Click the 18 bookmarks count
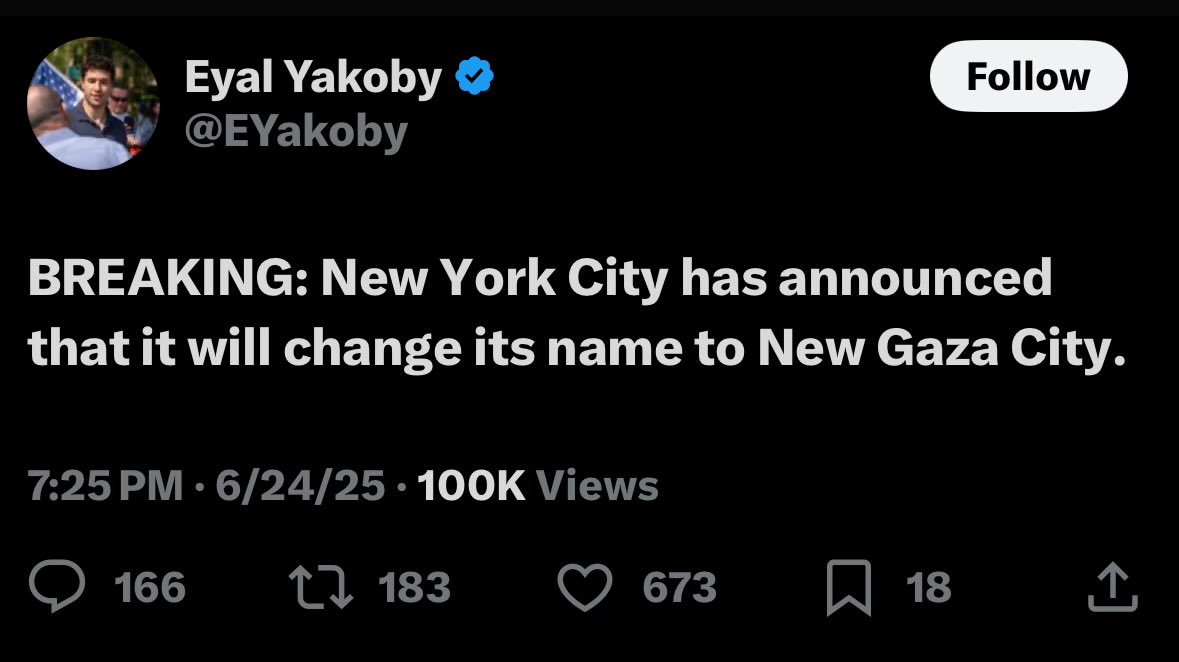The width and height of the screenshot is (1179, 662). [x=929, y=588]
